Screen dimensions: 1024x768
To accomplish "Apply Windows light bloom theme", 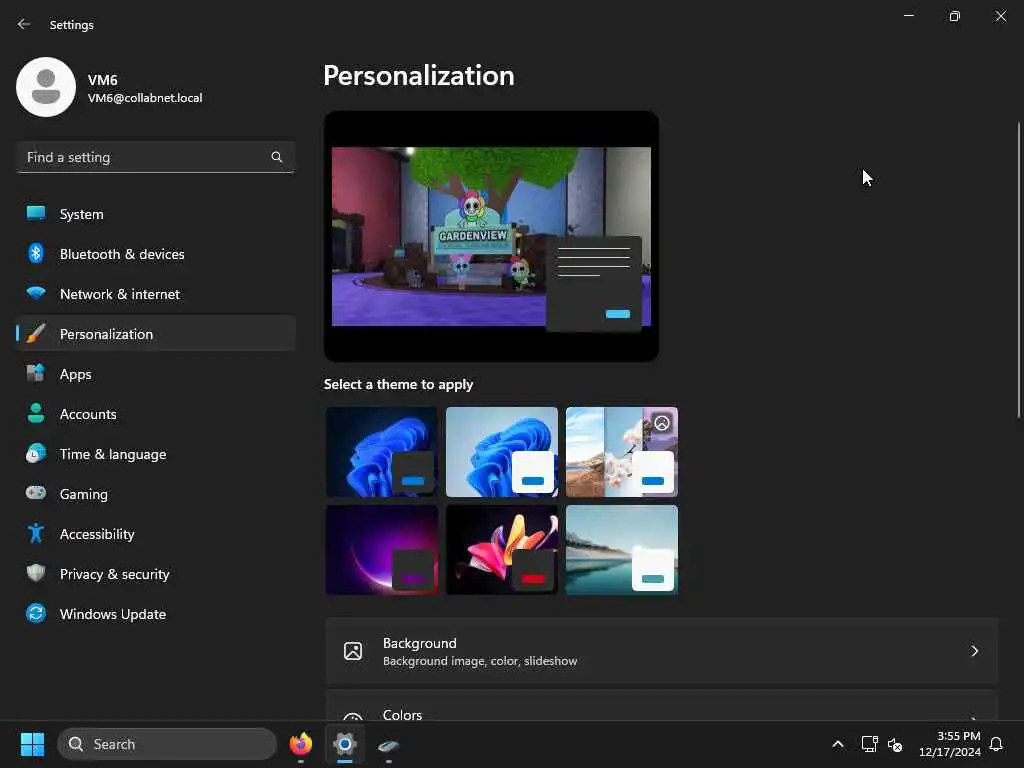I will 502,452.
